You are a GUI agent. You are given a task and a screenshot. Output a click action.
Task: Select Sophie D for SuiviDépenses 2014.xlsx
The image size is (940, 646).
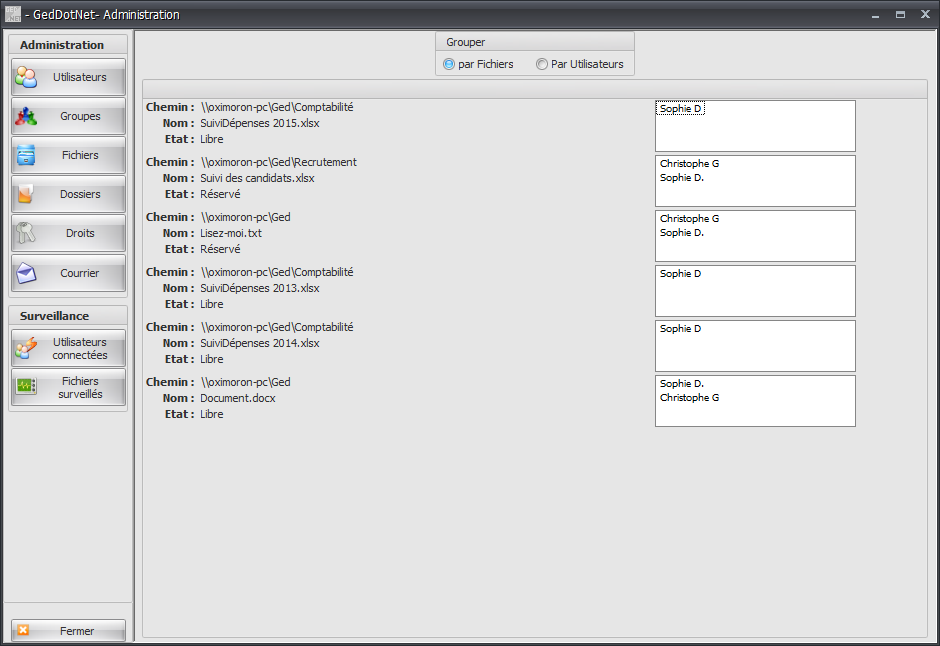click(x=680, y=328)
